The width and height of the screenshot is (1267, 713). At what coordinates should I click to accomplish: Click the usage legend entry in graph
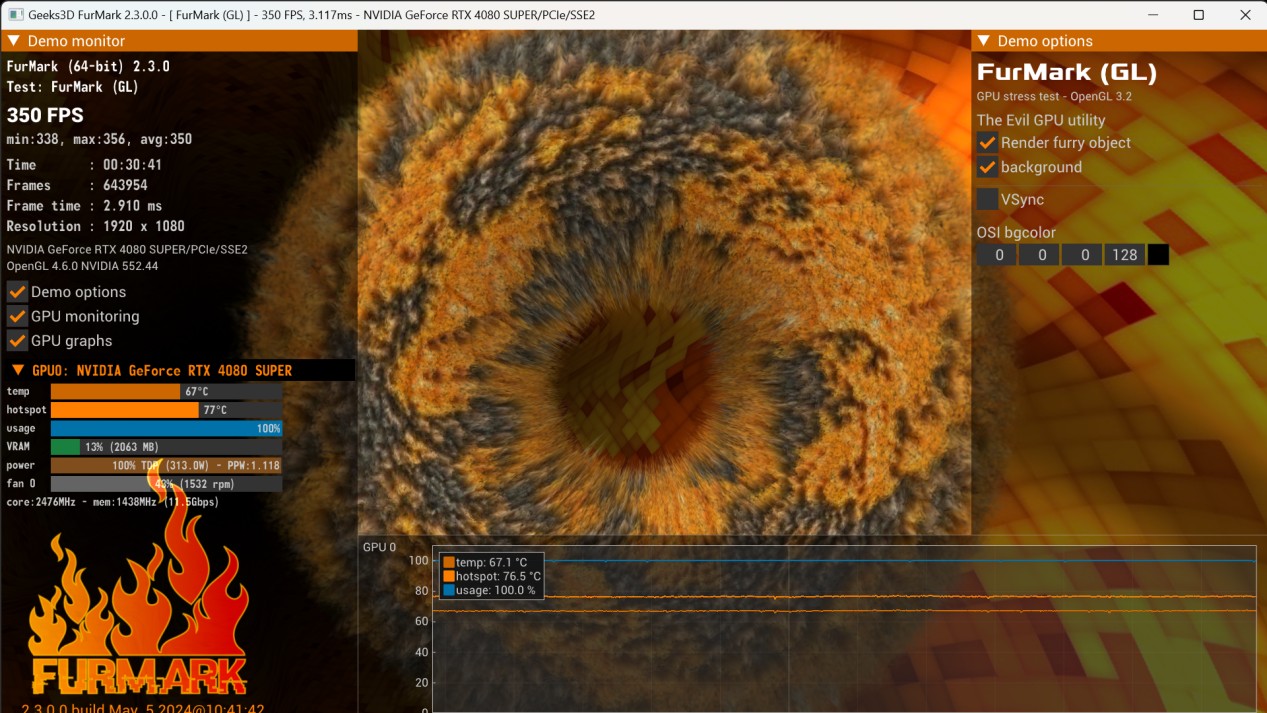point(489,591)
